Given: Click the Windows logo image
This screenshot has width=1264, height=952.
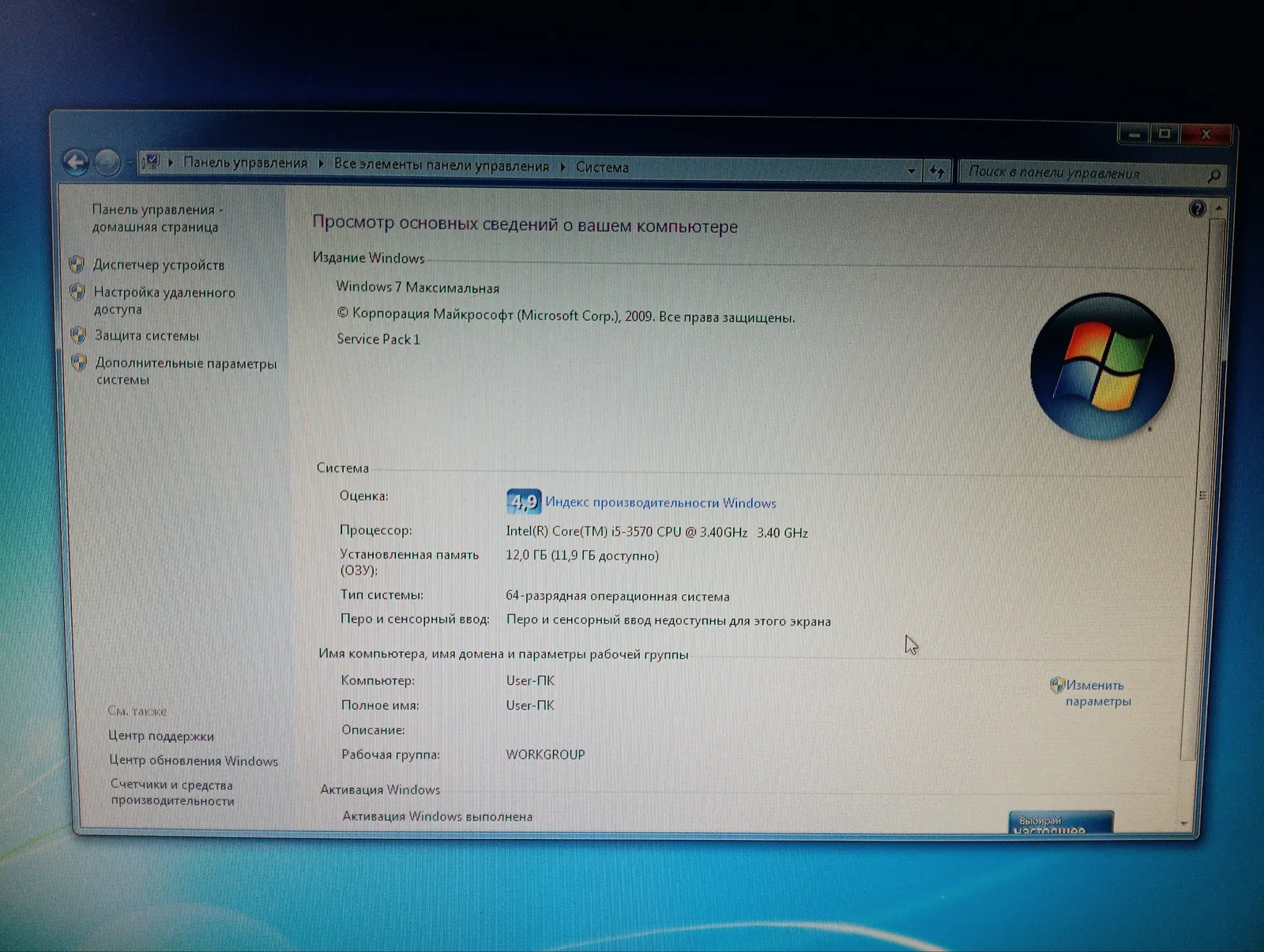Looking at the screenshot, I should click(x=1102, y=367).
